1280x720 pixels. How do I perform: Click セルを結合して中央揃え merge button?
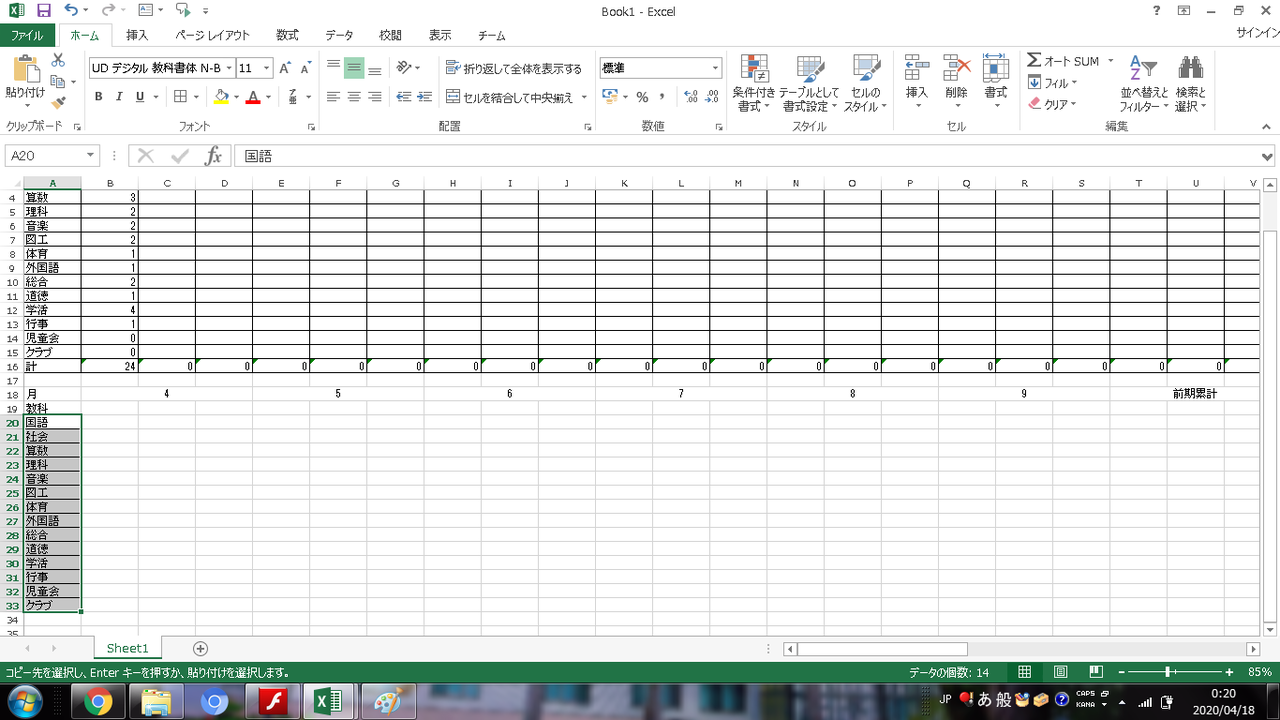(510, 97)
